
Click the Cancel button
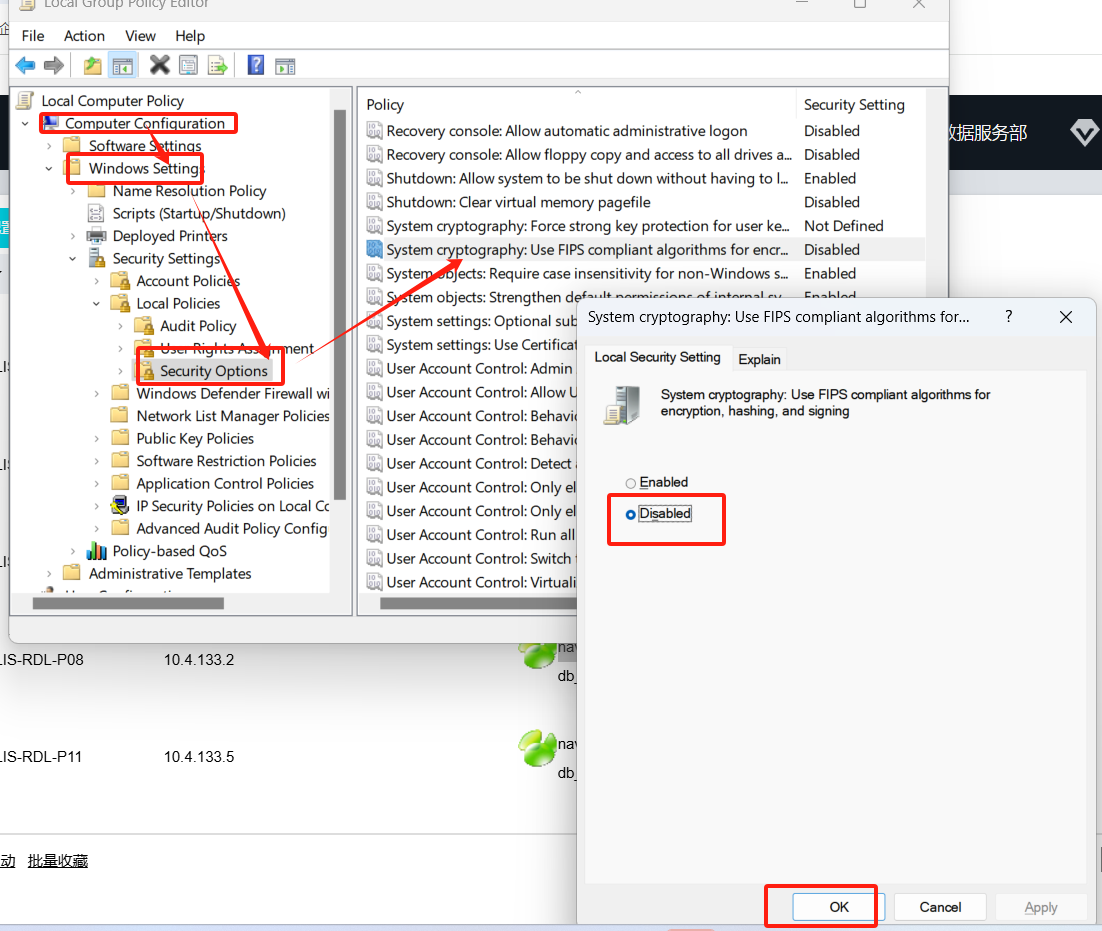pyautogui.click(x=940, y=907)
